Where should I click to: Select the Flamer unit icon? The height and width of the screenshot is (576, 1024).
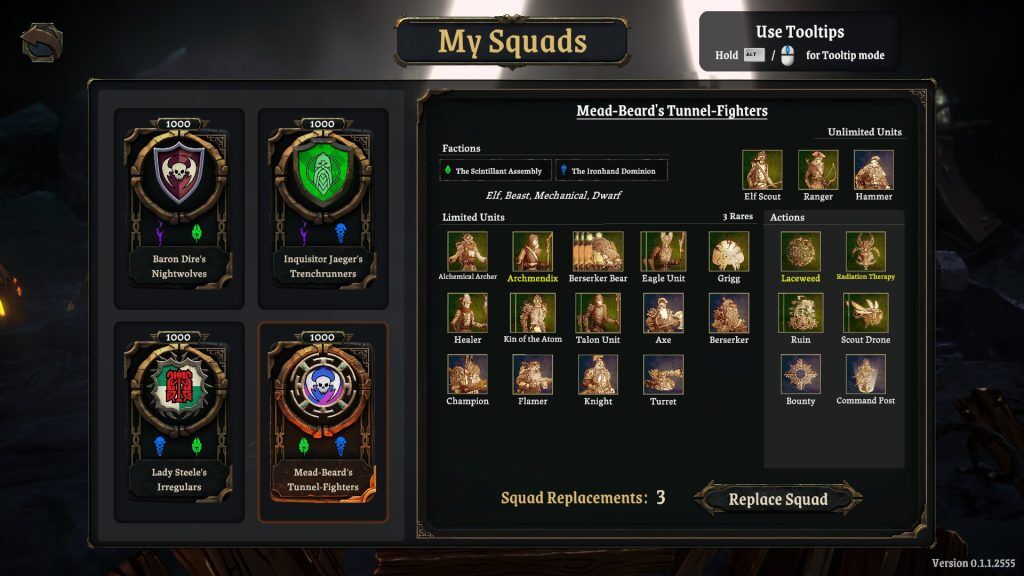532,374
